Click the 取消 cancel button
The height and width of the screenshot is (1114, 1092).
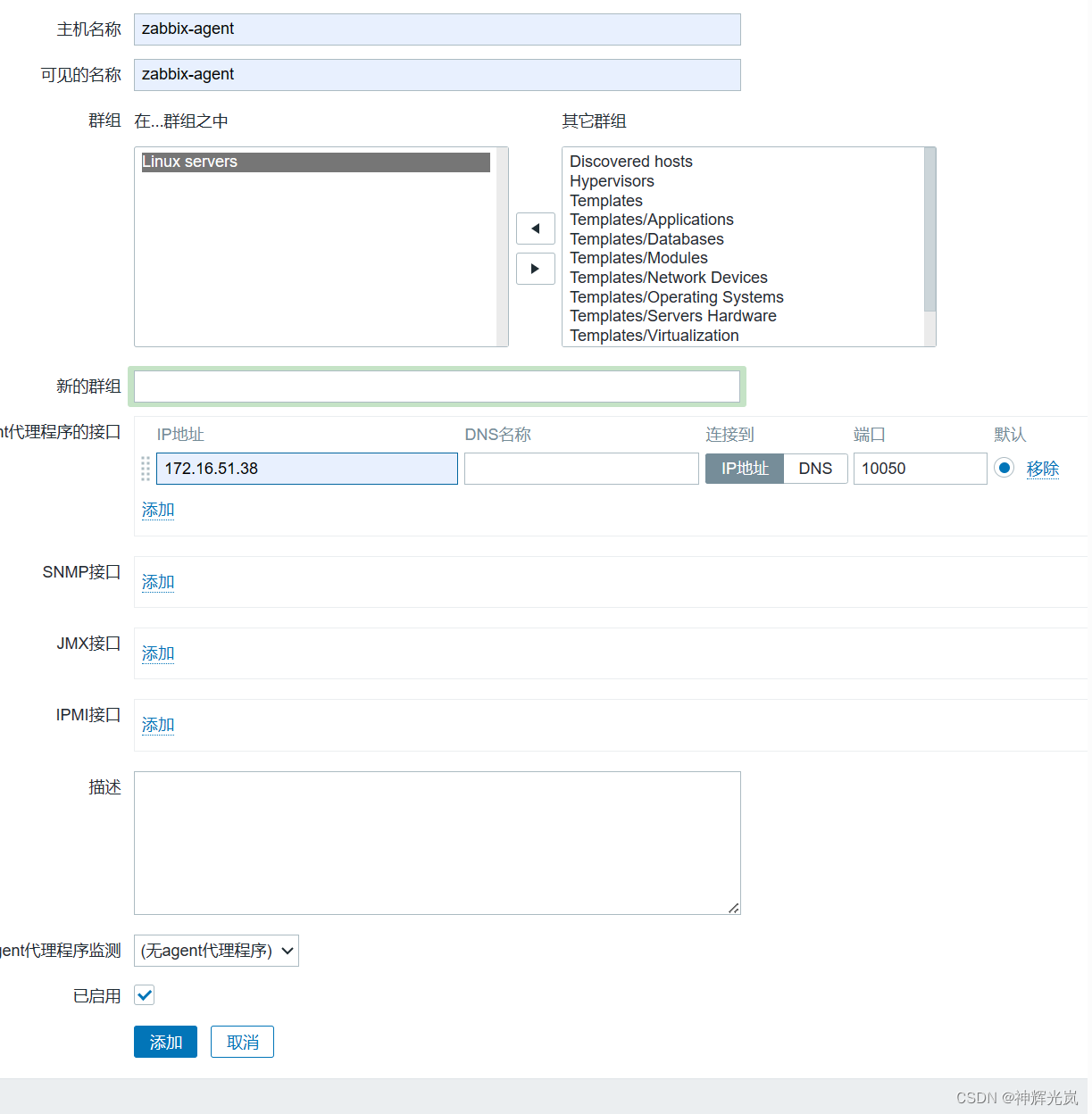(242, 1042)
